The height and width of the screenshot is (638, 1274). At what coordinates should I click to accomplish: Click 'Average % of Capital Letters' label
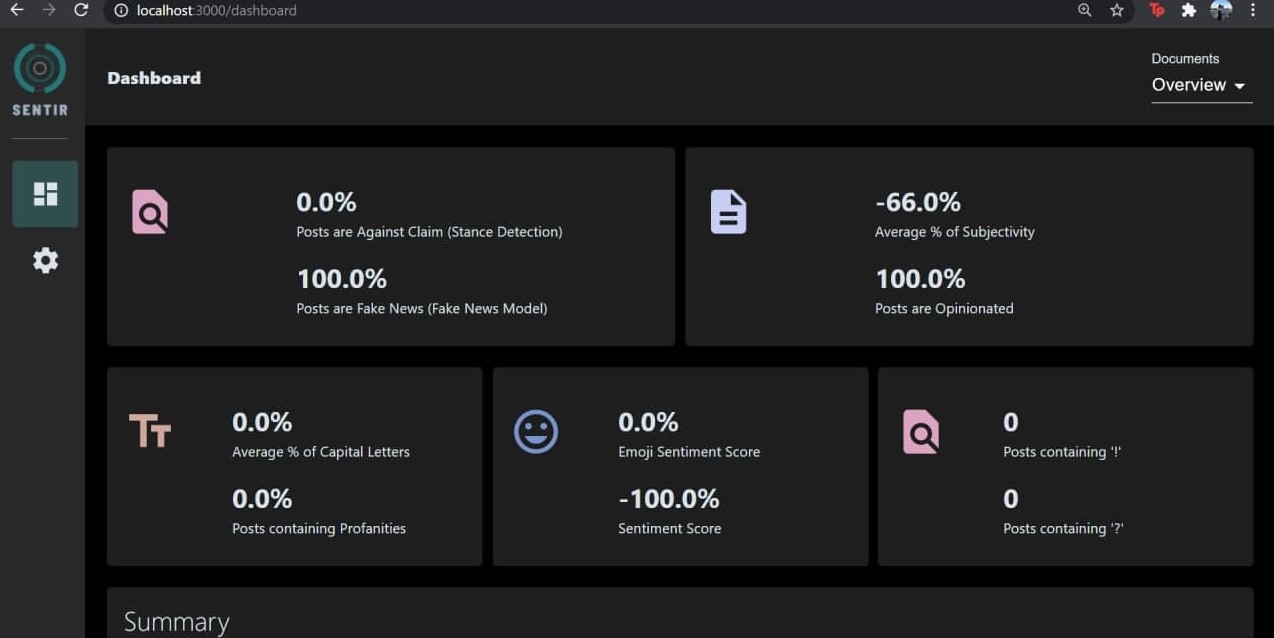[321, 452]
